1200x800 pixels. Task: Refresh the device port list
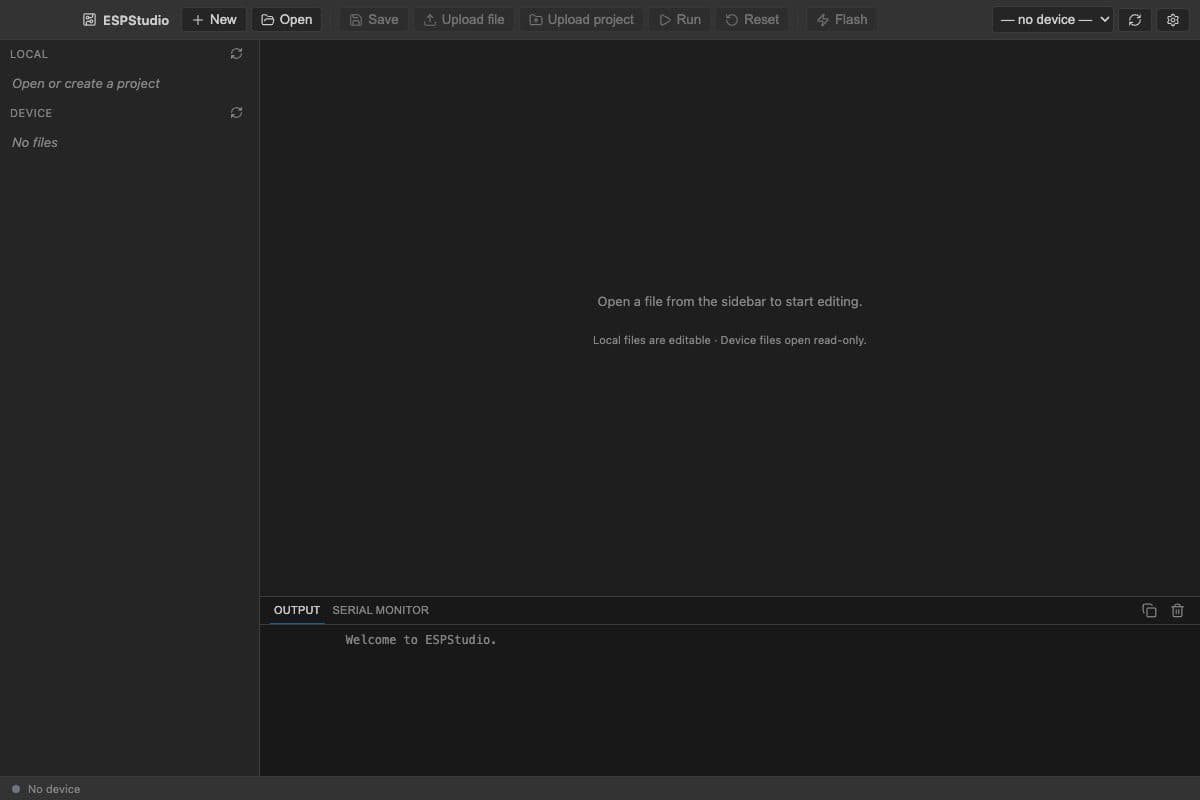point(1134,20)
